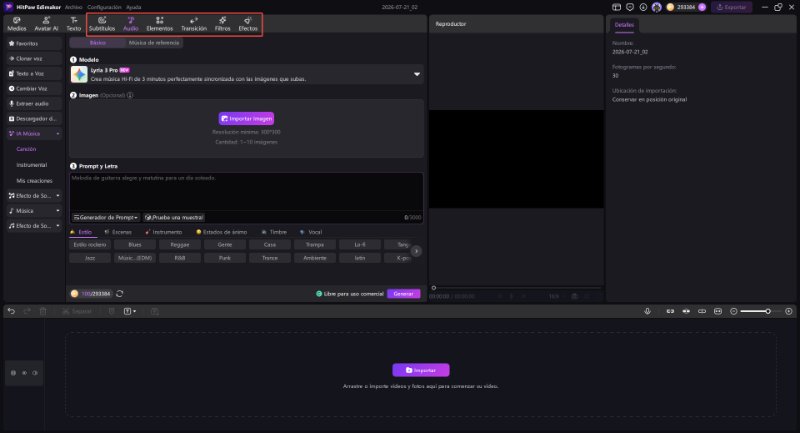Select the Audio toolbar icon
This screenshot has height=433, width=800.
click(x=131, y=24)
